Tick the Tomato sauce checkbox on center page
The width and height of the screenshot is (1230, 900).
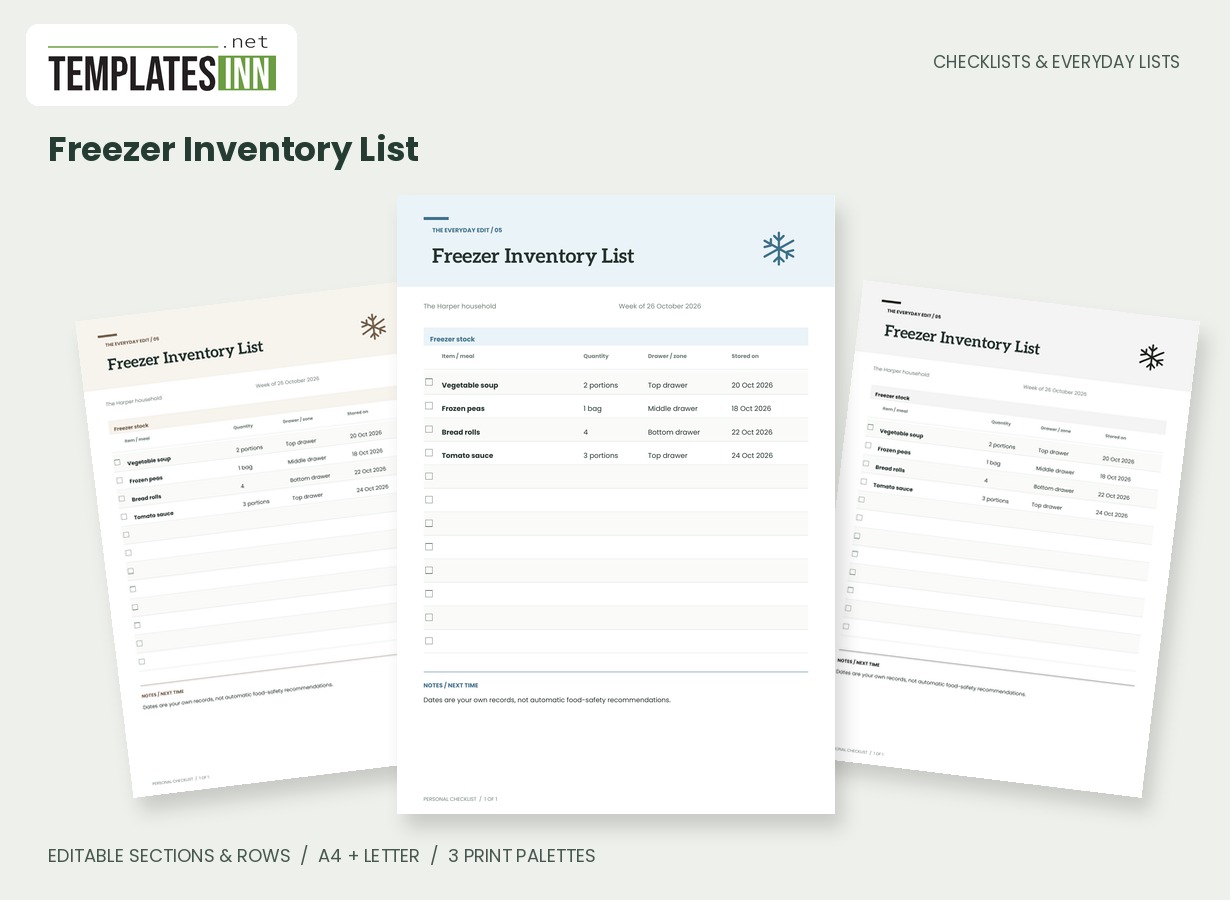pyautogui.click(x=429, y=453)
